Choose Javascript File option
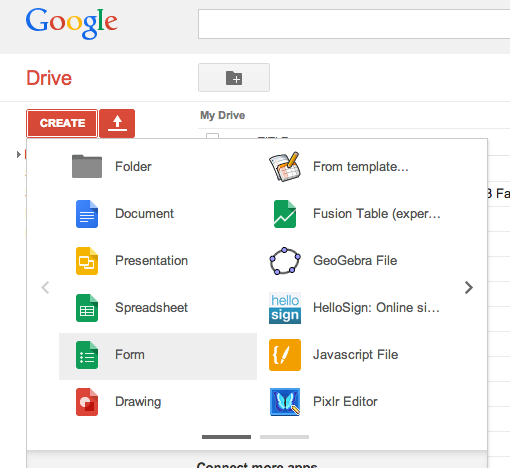 (356, 355)
